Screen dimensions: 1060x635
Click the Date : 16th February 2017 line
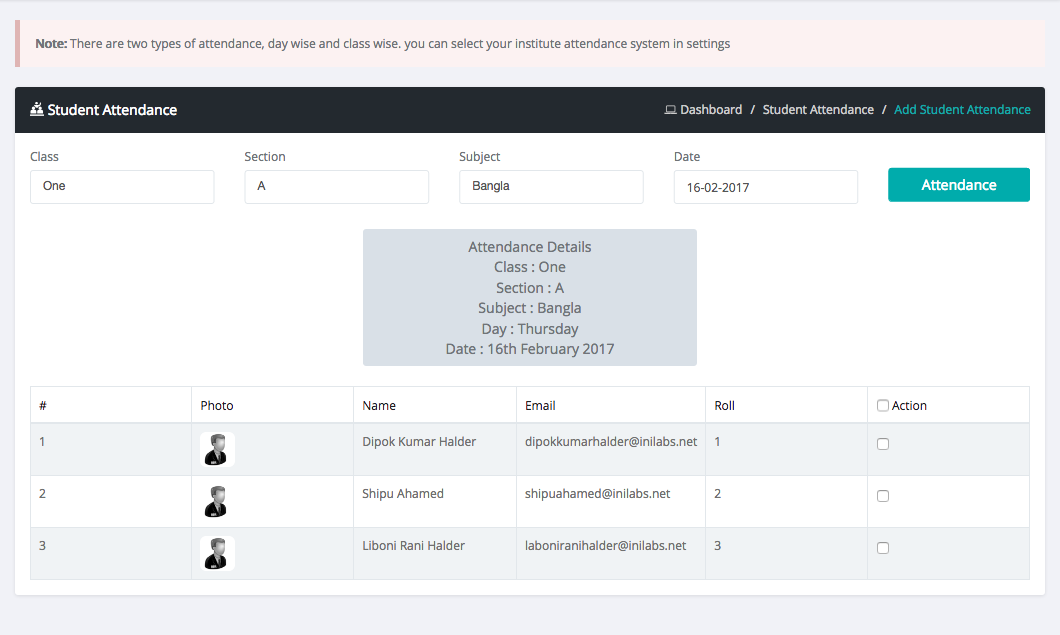pos(530,349)
